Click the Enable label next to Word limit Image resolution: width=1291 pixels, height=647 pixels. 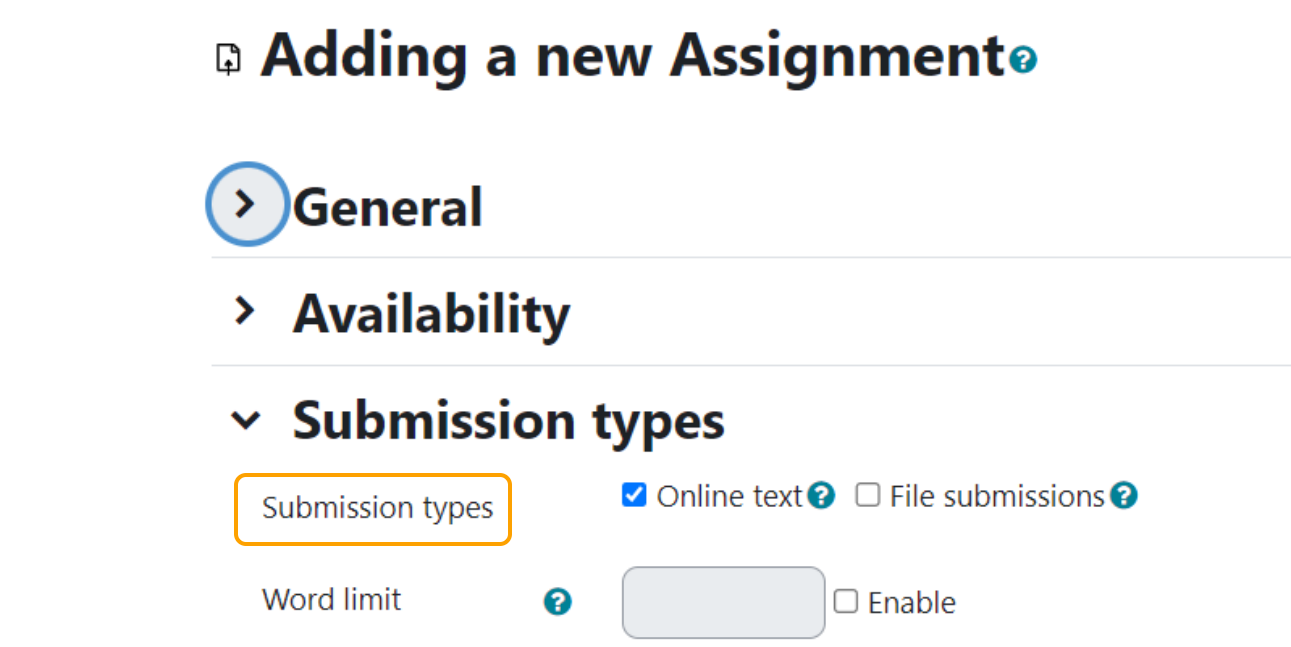pos(912,603)
